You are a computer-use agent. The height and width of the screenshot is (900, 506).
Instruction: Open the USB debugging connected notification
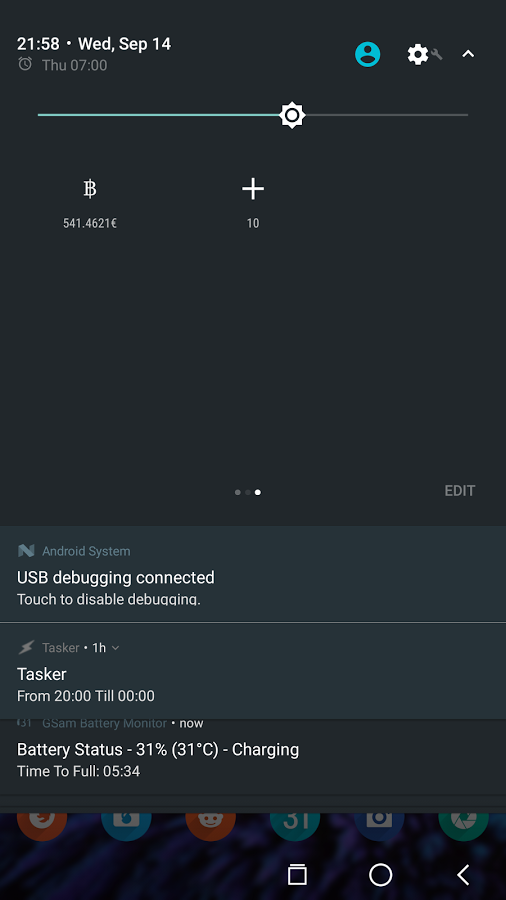pyautogui.click(x=253, y=574)
